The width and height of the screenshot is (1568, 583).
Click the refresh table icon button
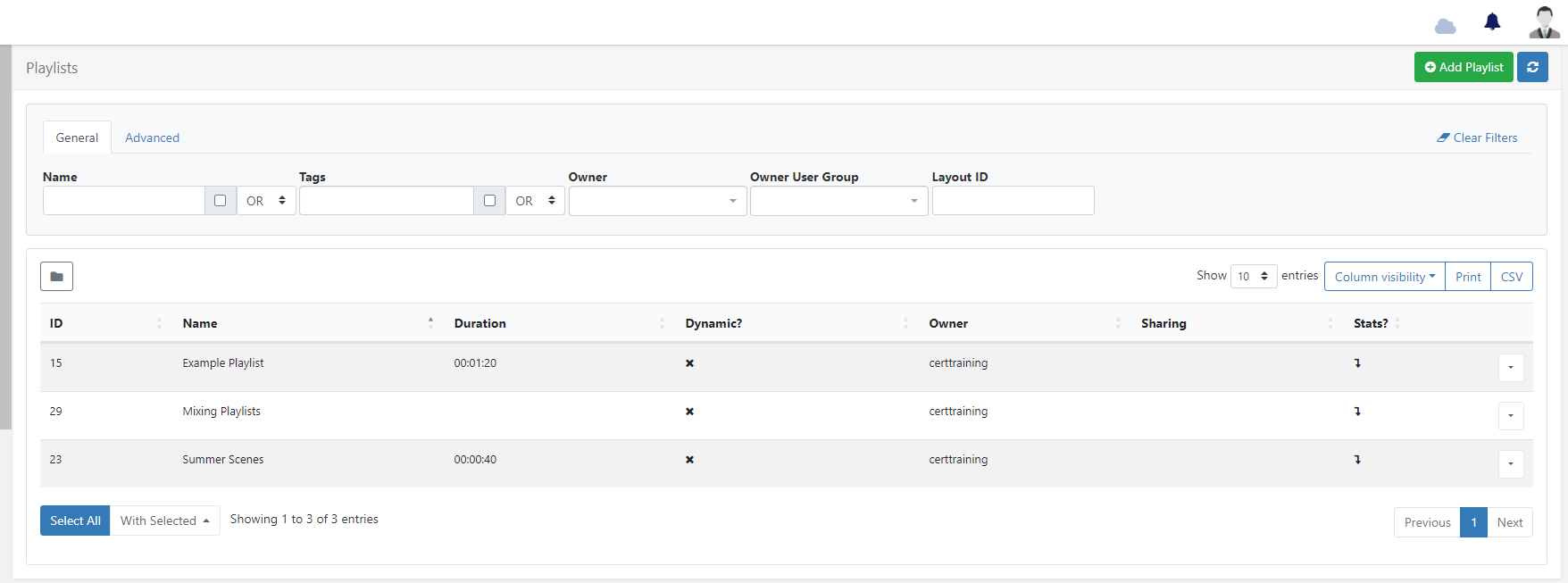point(1532,67)
